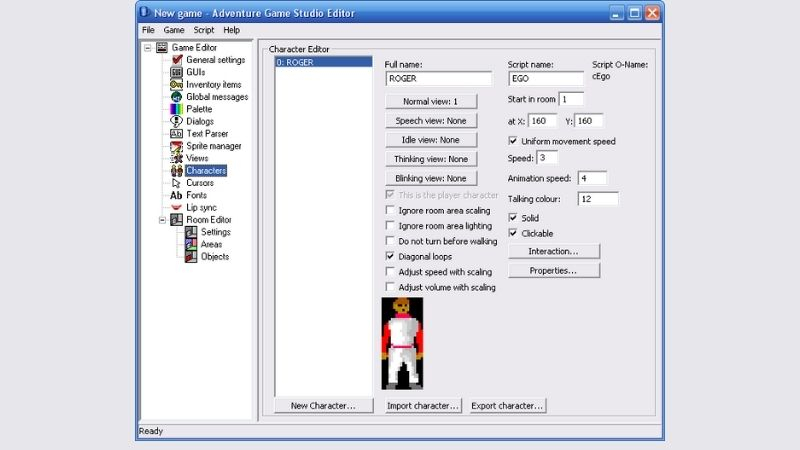Screen dimensions: 800x450
Task: Open General settings in the tree
Action: (215, 60)
